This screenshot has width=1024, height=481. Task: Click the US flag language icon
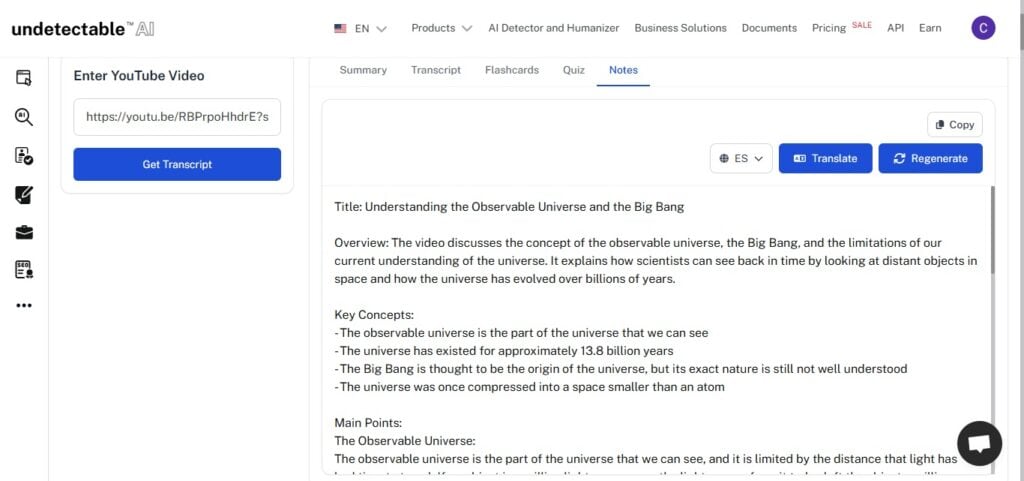[340, 29]
